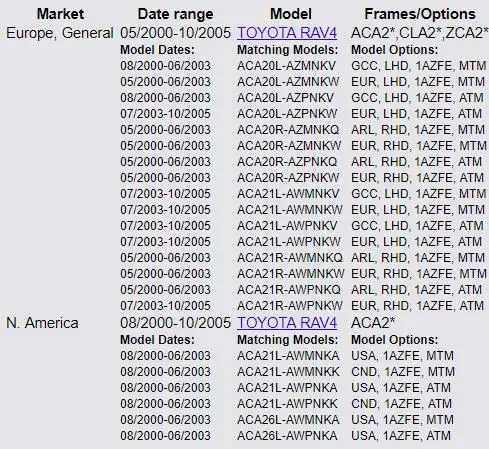Click the Europe, General market cell
Image resolution: width=489 pixels, height=449 pixels.
point(60,33)
